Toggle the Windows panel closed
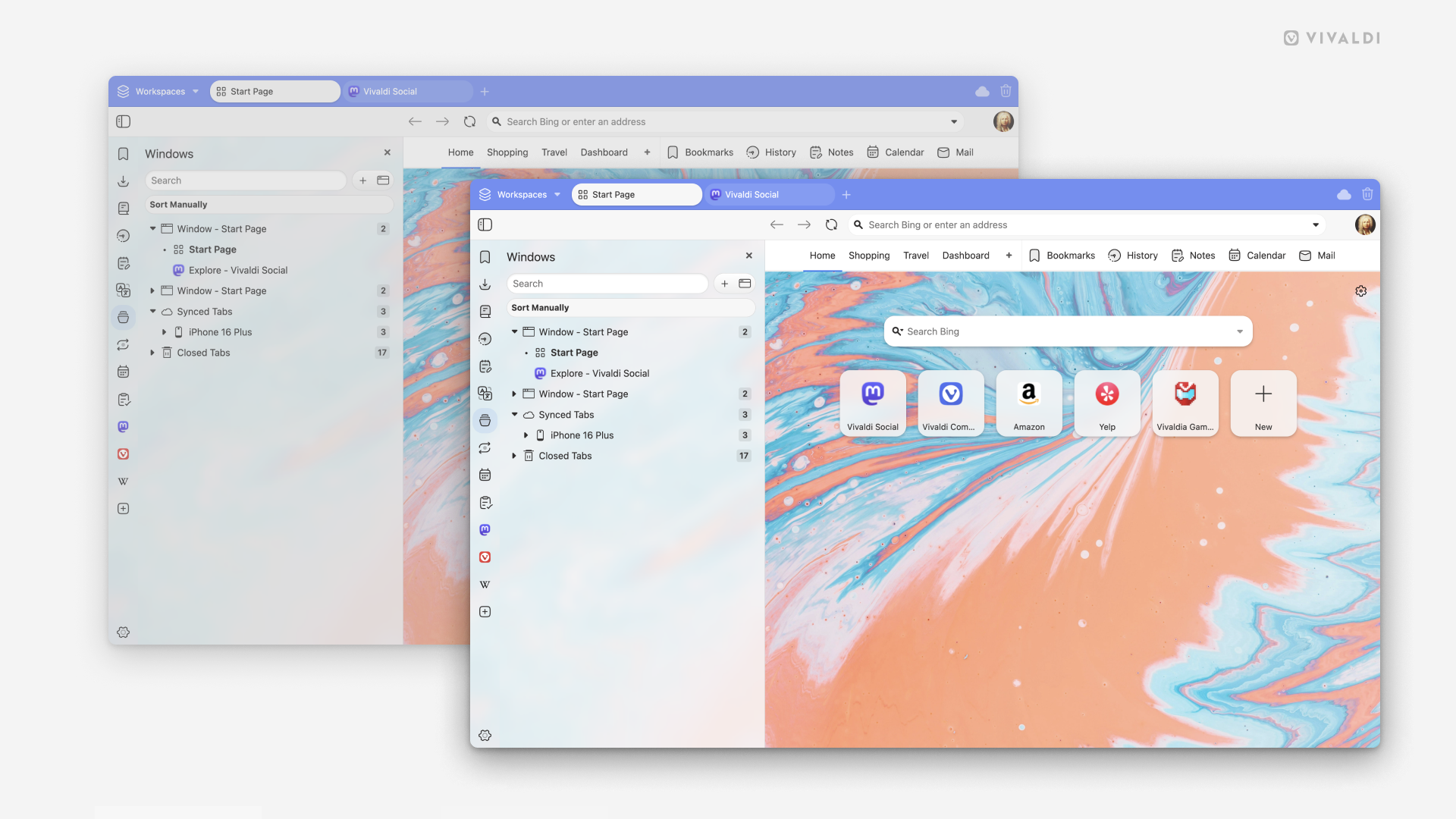The height and width of the screenshot is (819, 1456). [748, 257]
